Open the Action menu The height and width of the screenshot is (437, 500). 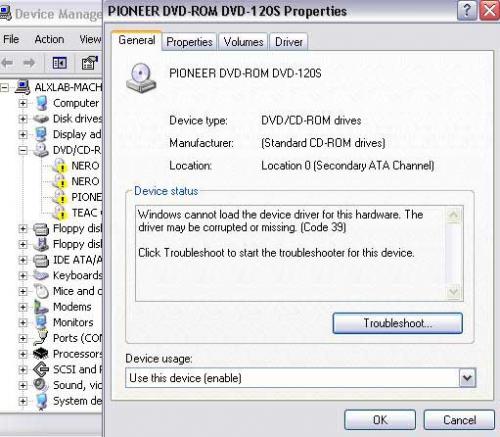[x=49, y=39]
